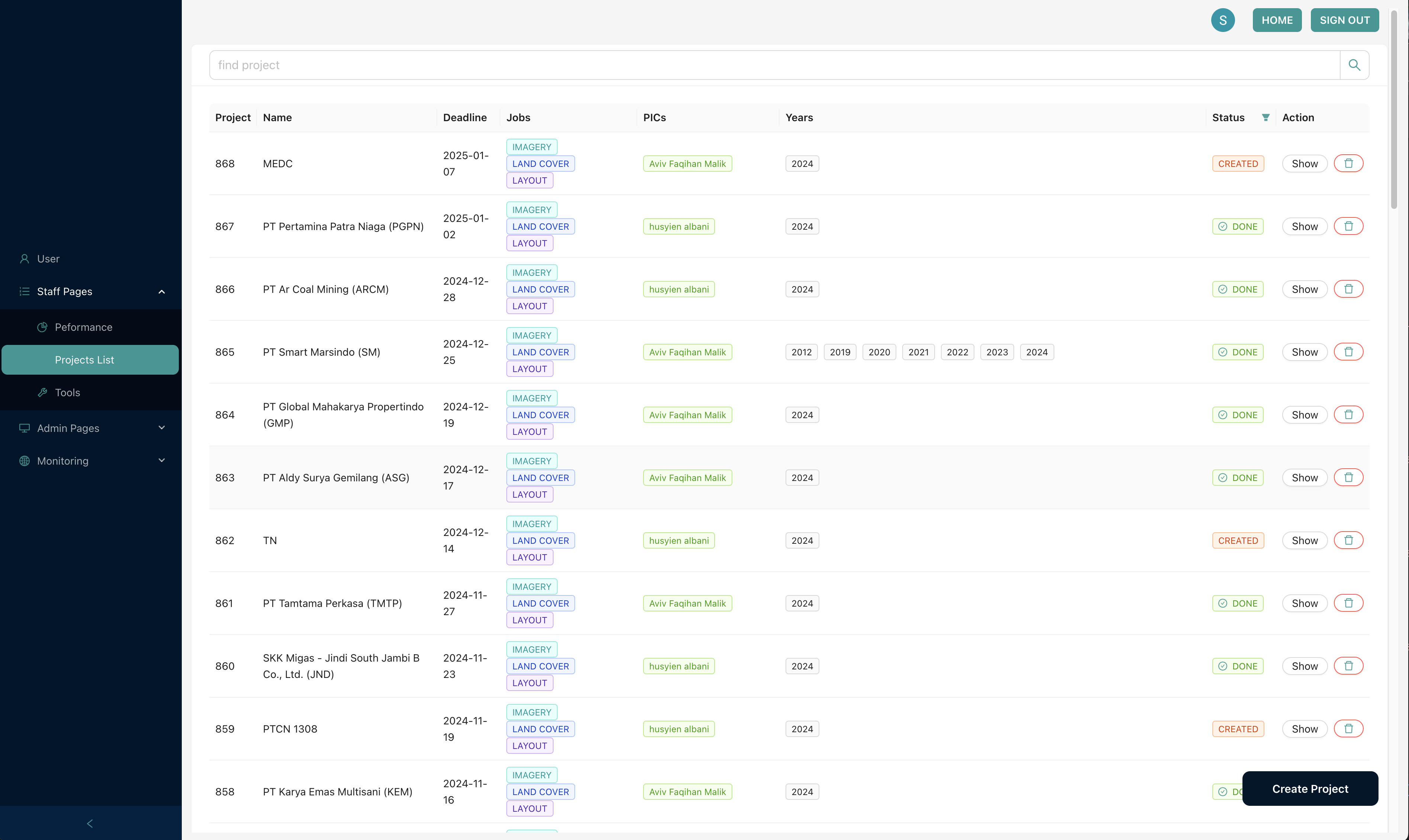
Task: Show details for PT Pertamina Patra Niaga
Action: pyautogui.click(x=1304, y=226)
